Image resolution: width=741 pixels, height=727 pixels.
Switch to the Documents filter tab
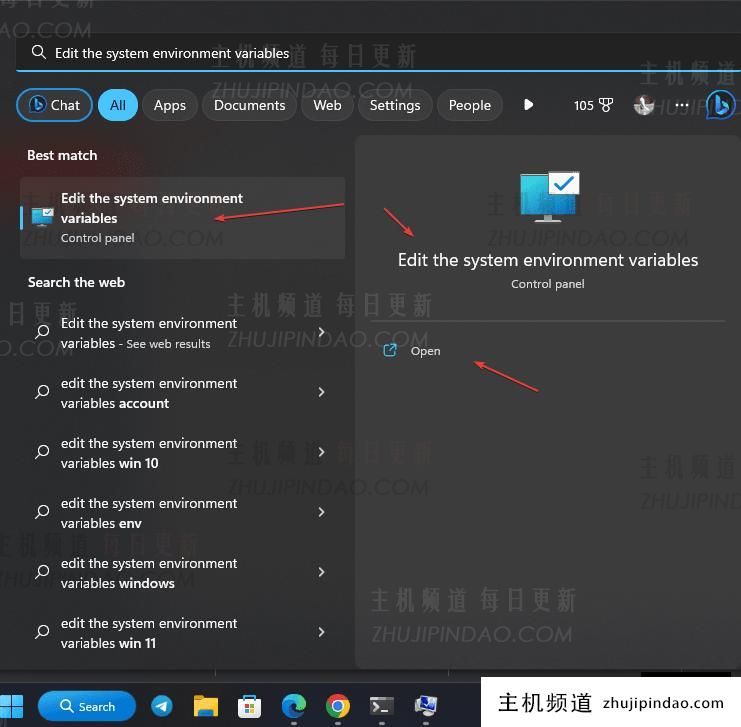pos(250,105)
